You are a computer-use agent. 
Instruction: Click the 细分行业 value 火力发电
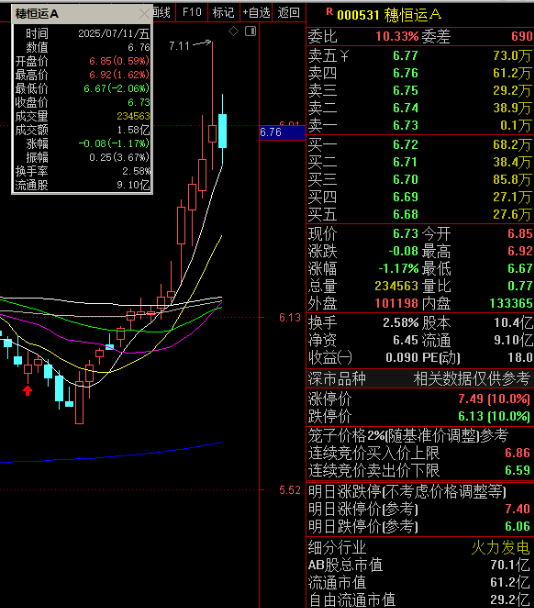501,548
